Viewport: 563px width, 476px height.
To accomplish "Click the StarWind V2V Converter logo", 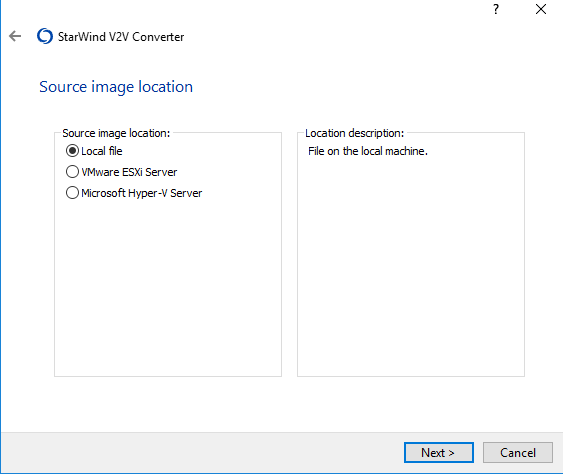I will point(45,36).
